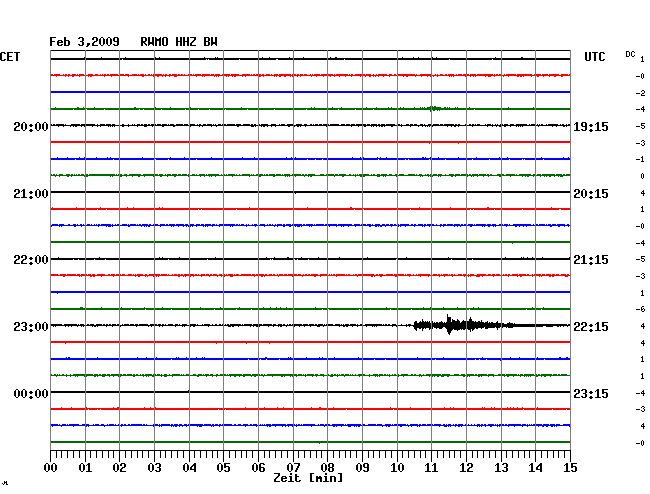Select the station label "RWMO HHZ BW"
Screen dimensions: 650x494
click(x=179, y=42)
